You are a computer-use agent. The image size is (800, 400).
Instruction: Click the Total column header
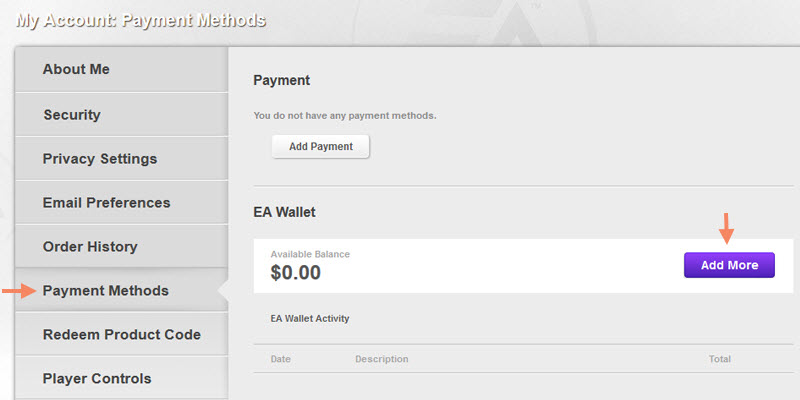[x=719, y=359]
